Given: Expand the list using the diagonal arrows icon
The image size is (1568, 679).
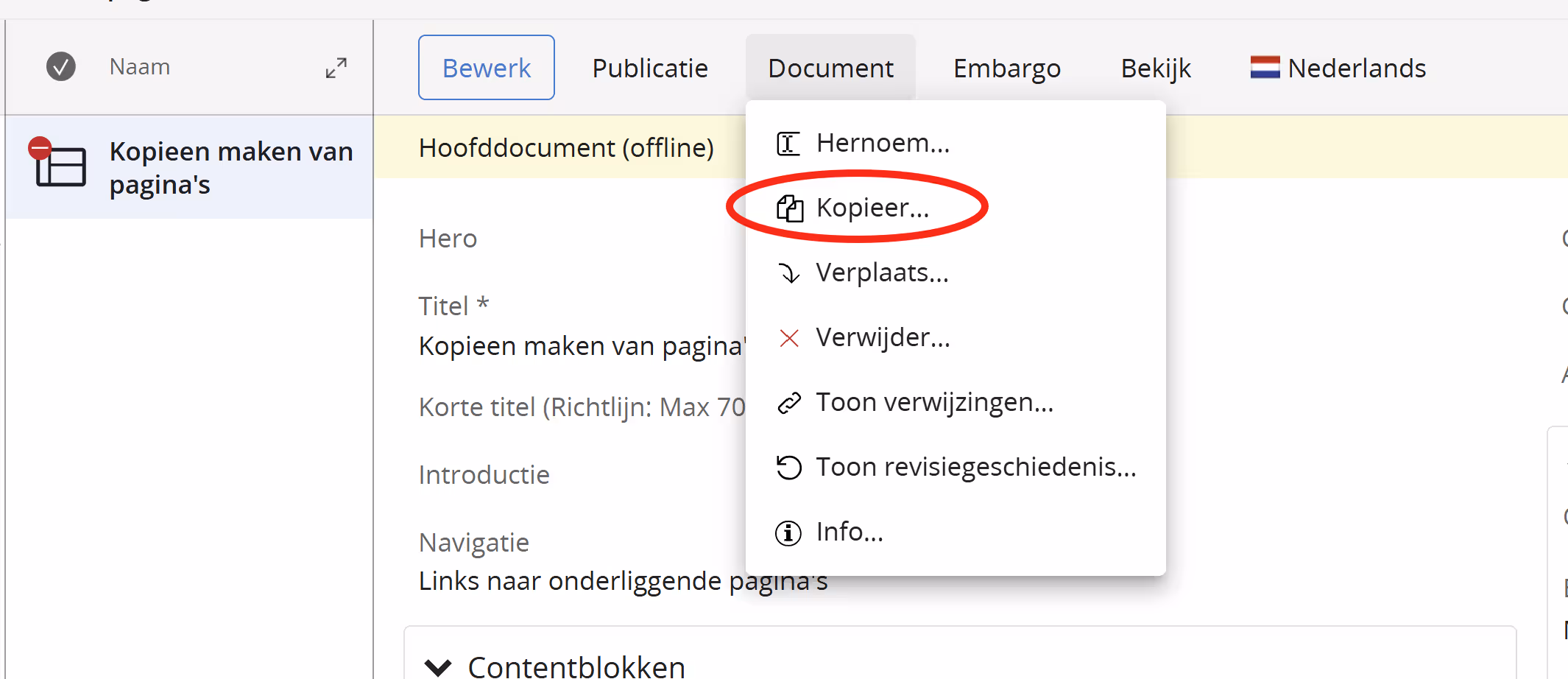Looking at the screenshot, I should click(x=336, y=68).
